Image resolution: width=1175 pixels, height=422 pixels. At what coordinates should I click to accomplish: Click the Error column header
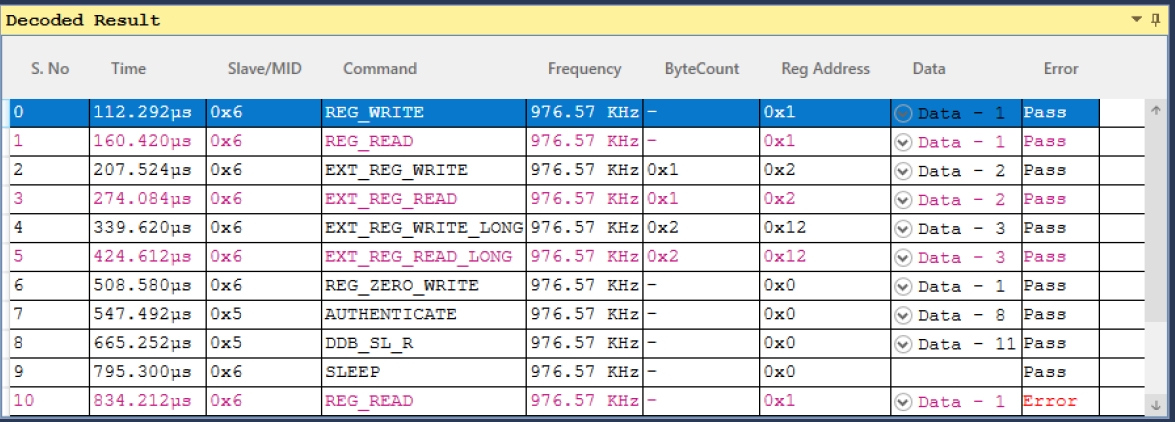[1060, 69]
